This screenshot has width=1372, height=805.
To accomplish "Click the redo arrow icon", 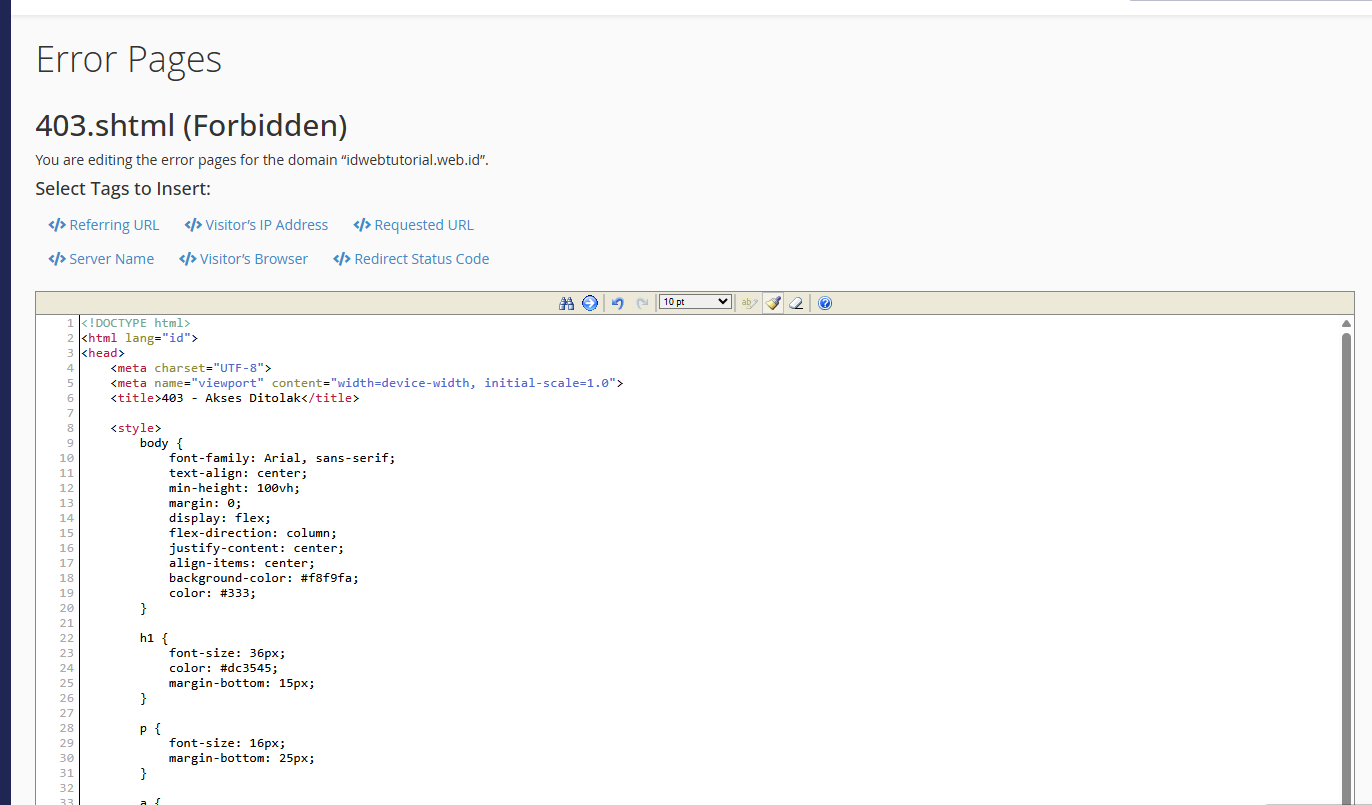I will click(642, 303).
